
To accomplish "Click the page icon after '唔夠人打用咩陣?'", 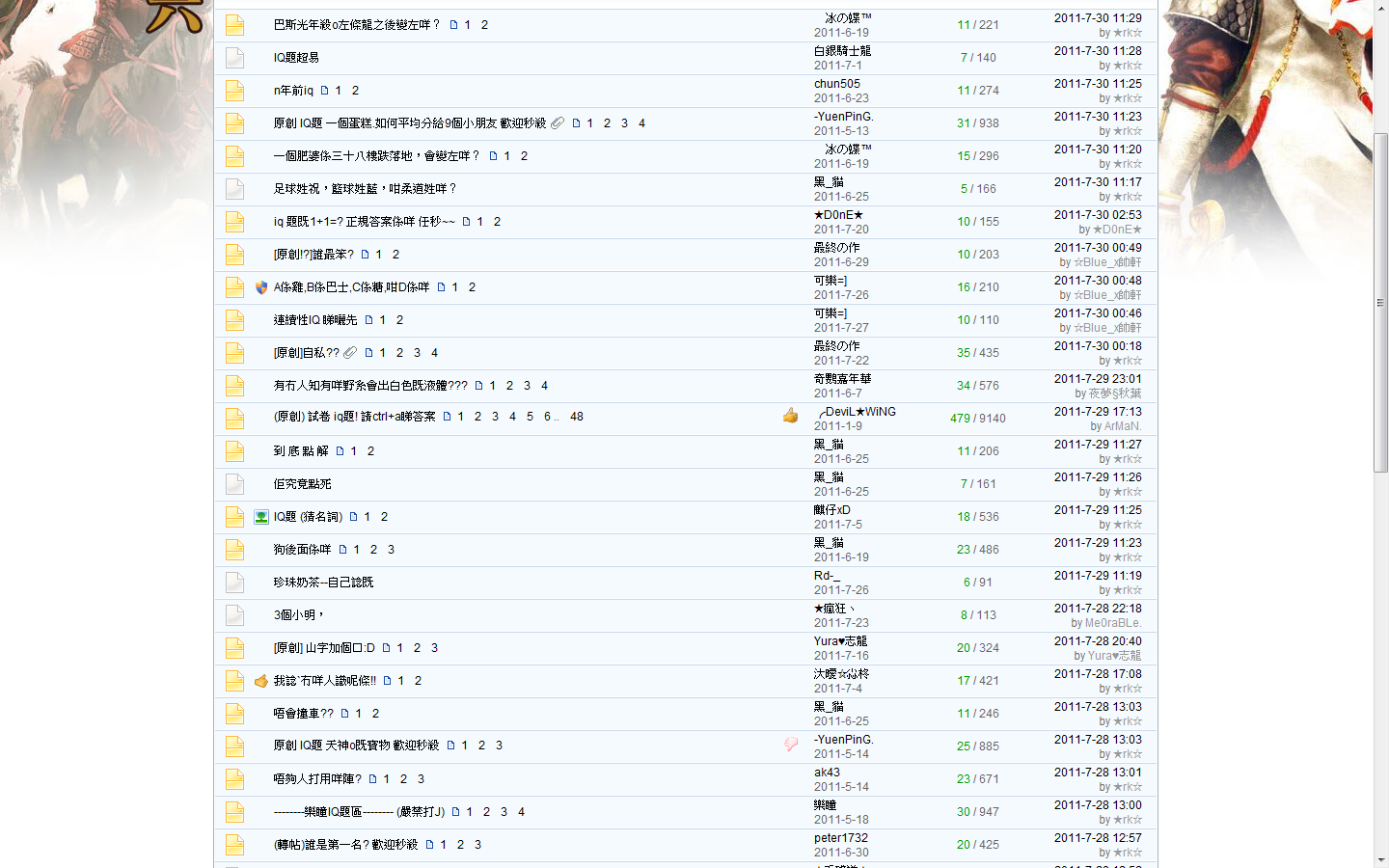I will [x=372, y=779].
